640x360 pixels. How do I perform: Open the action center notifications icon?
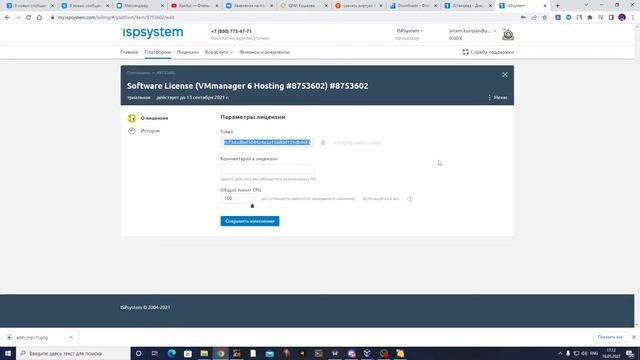630,353
